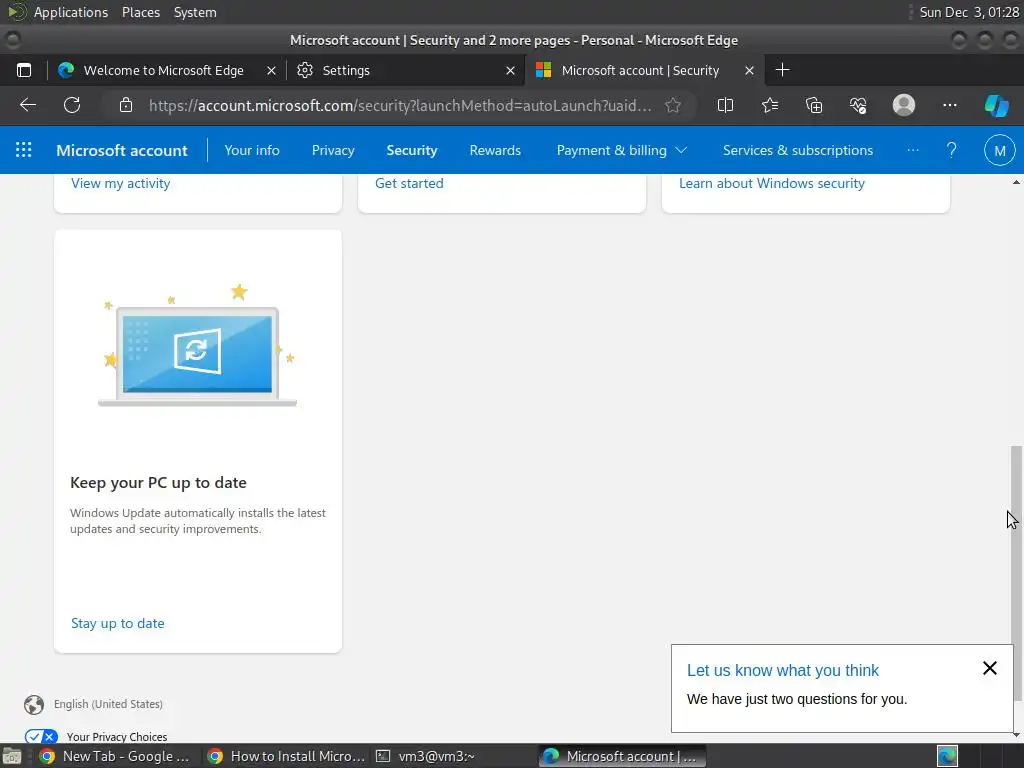Switch to the Welcome to Microsoft Edge tab

pyautogui.click(x=164, y=71)
